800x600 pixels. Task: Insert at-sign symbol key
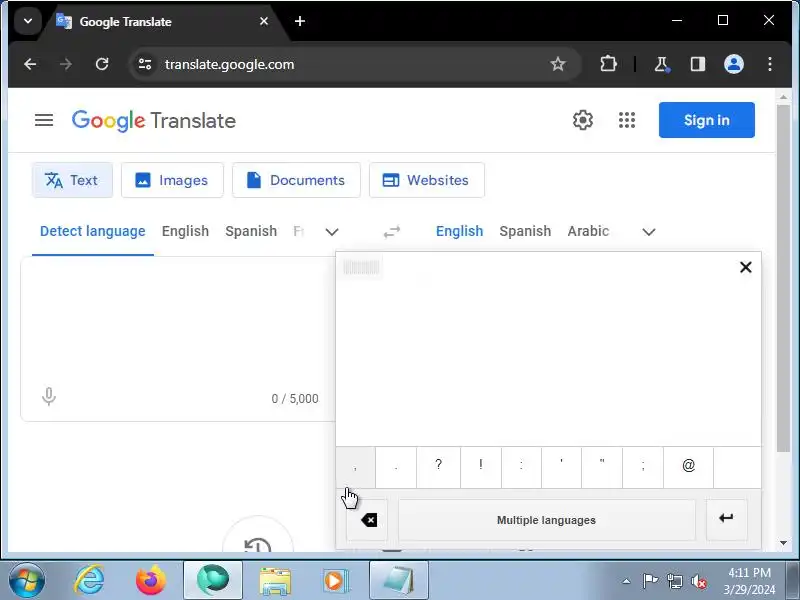click(688, 467)
